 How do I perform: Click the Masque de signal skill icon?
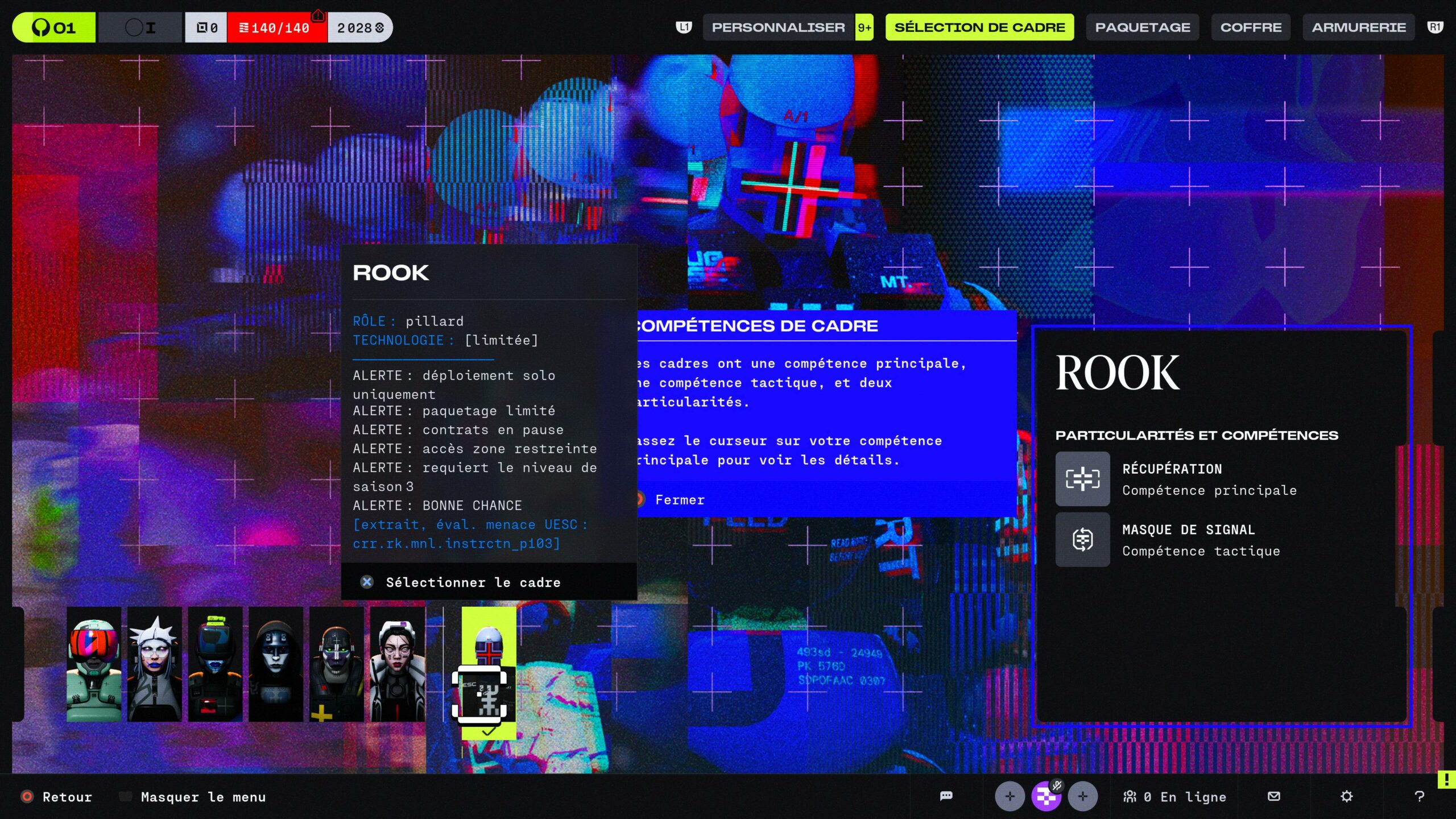point(1082,539)
